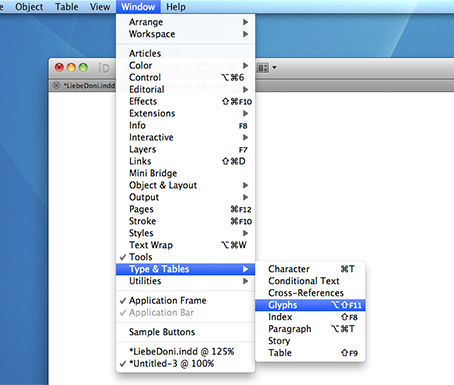Click the Object menu bar item
The height and width of the screenshot is (385, 454).
(x=29, y=7)
